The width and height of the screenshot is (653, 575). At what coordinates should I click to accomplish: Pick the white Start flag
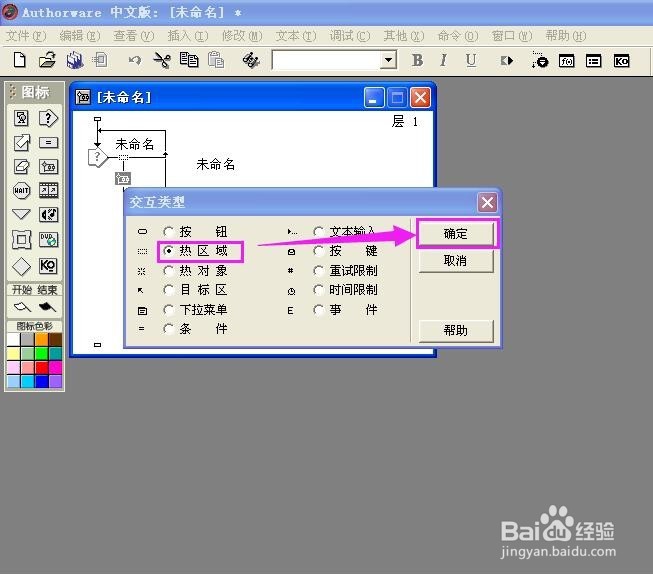tap(22, 307)
